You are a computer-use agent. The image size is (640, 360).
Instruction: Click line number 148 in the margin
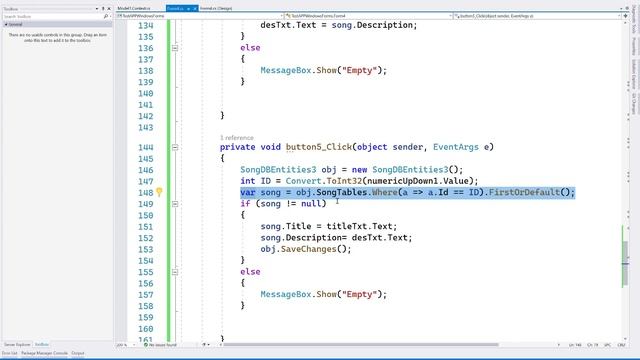(x=146, y=193)
